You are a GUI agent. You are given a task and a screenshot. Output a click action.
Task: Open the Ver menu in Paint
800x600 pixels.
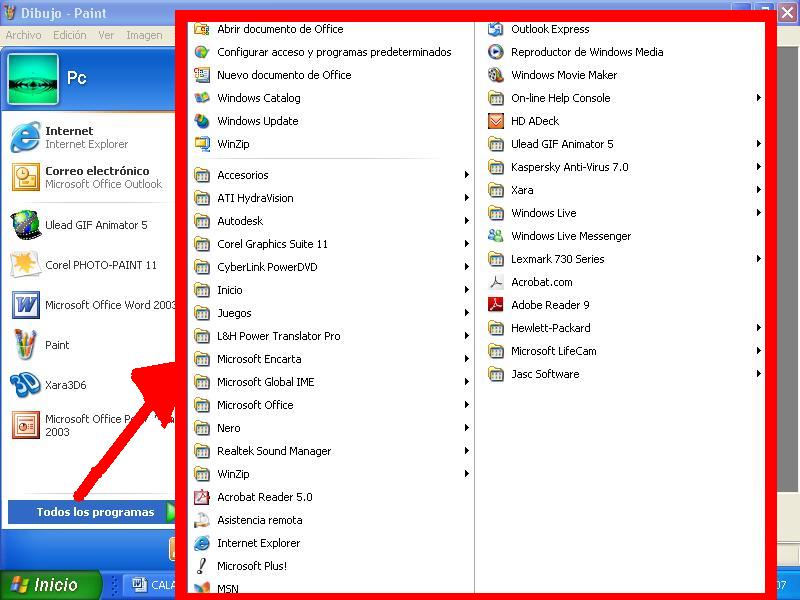click(106, 35)
